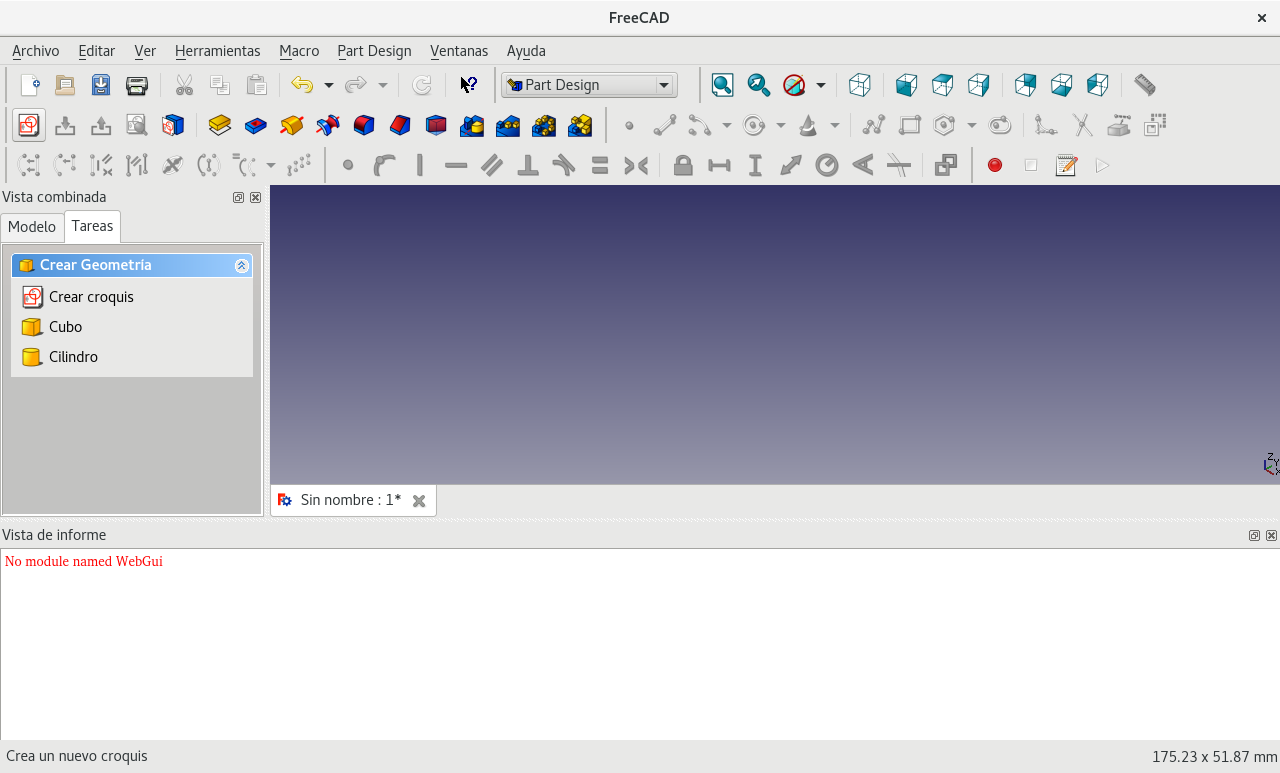Image resolution: width=1280 pixels, height=773 pixels.
Task: Float the Vista de informe panel
Action: click(x=1254, y=536)
